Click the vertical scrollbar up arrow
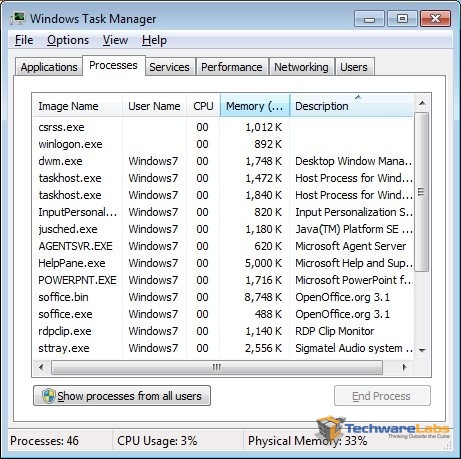 422,103
